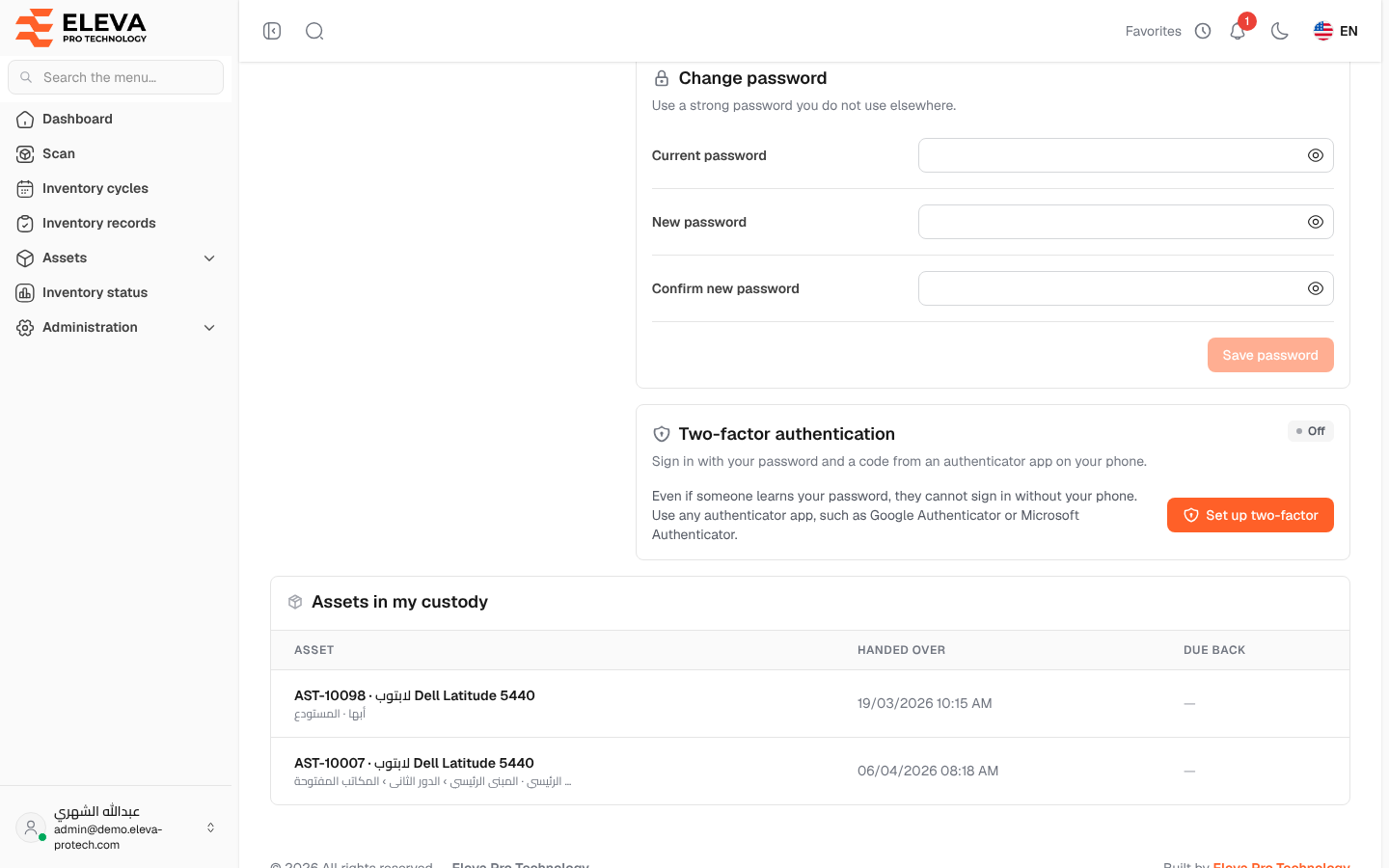Open Inventory status page
Image resolution: width=1389 pixels, height=868 pixels.
point(116,293)
